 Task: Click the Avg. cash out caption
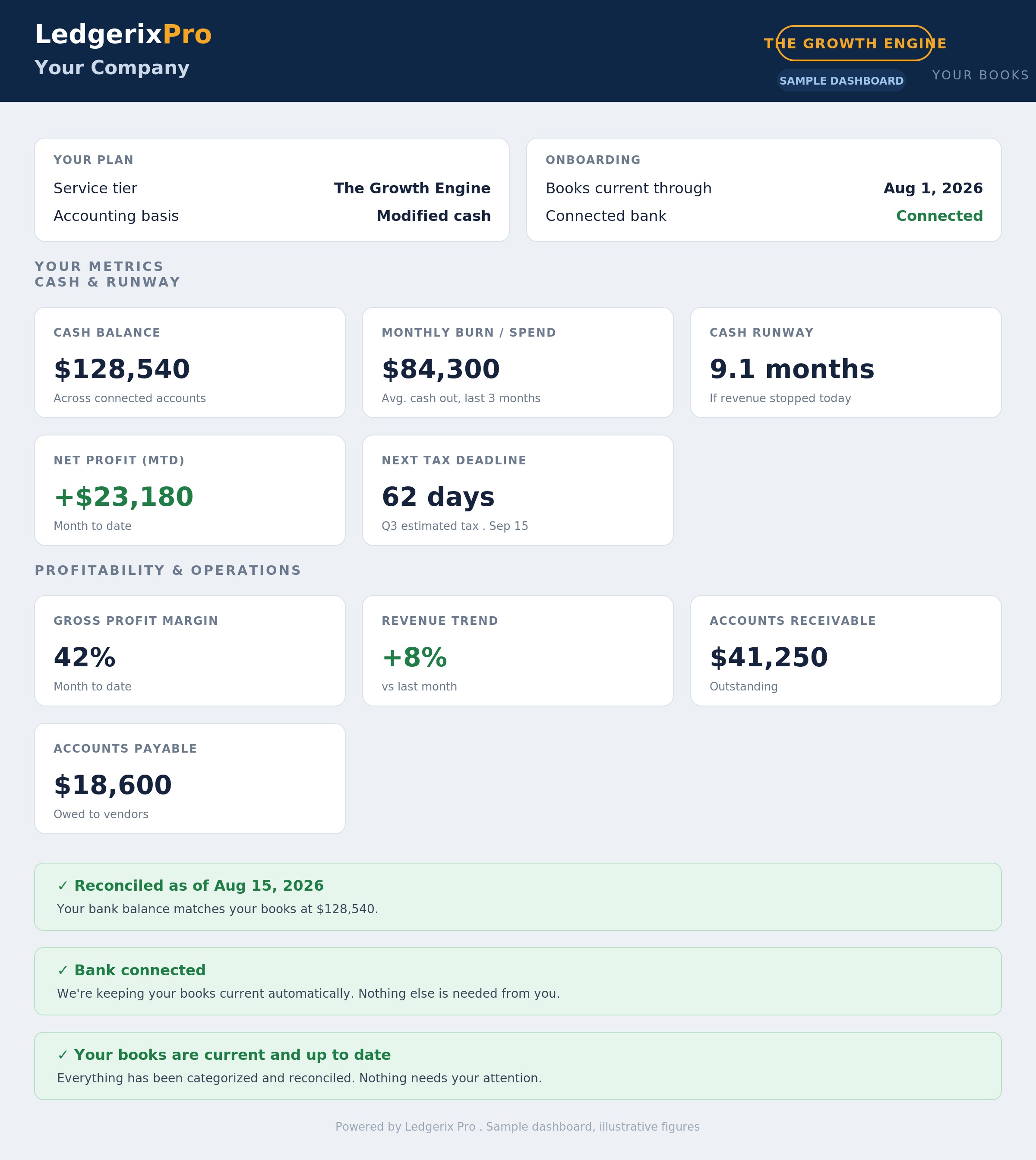pyautogui.click(x=461, y=398)
